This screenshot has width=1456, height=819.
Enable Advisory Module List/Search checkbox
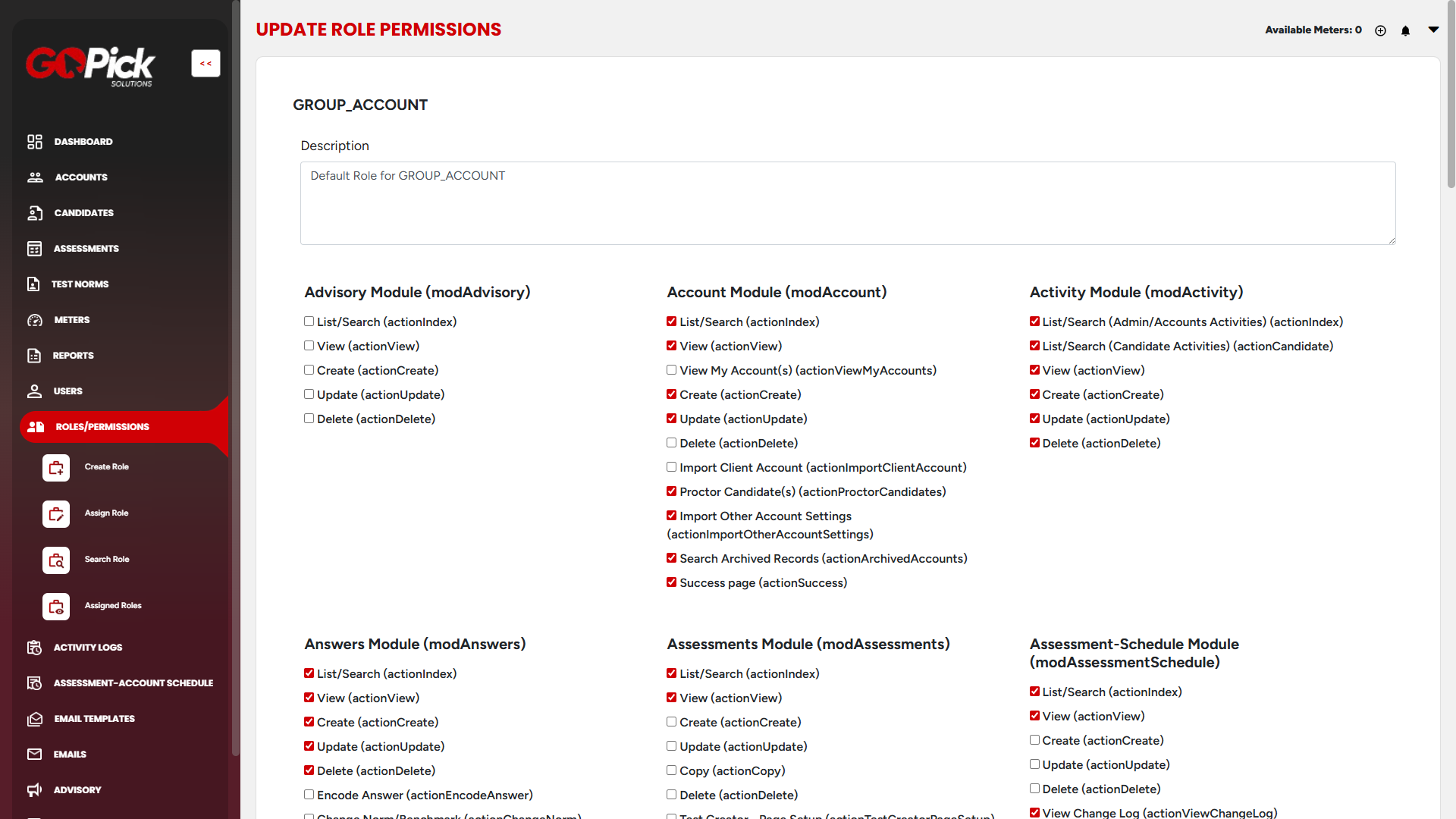point(309,322)
